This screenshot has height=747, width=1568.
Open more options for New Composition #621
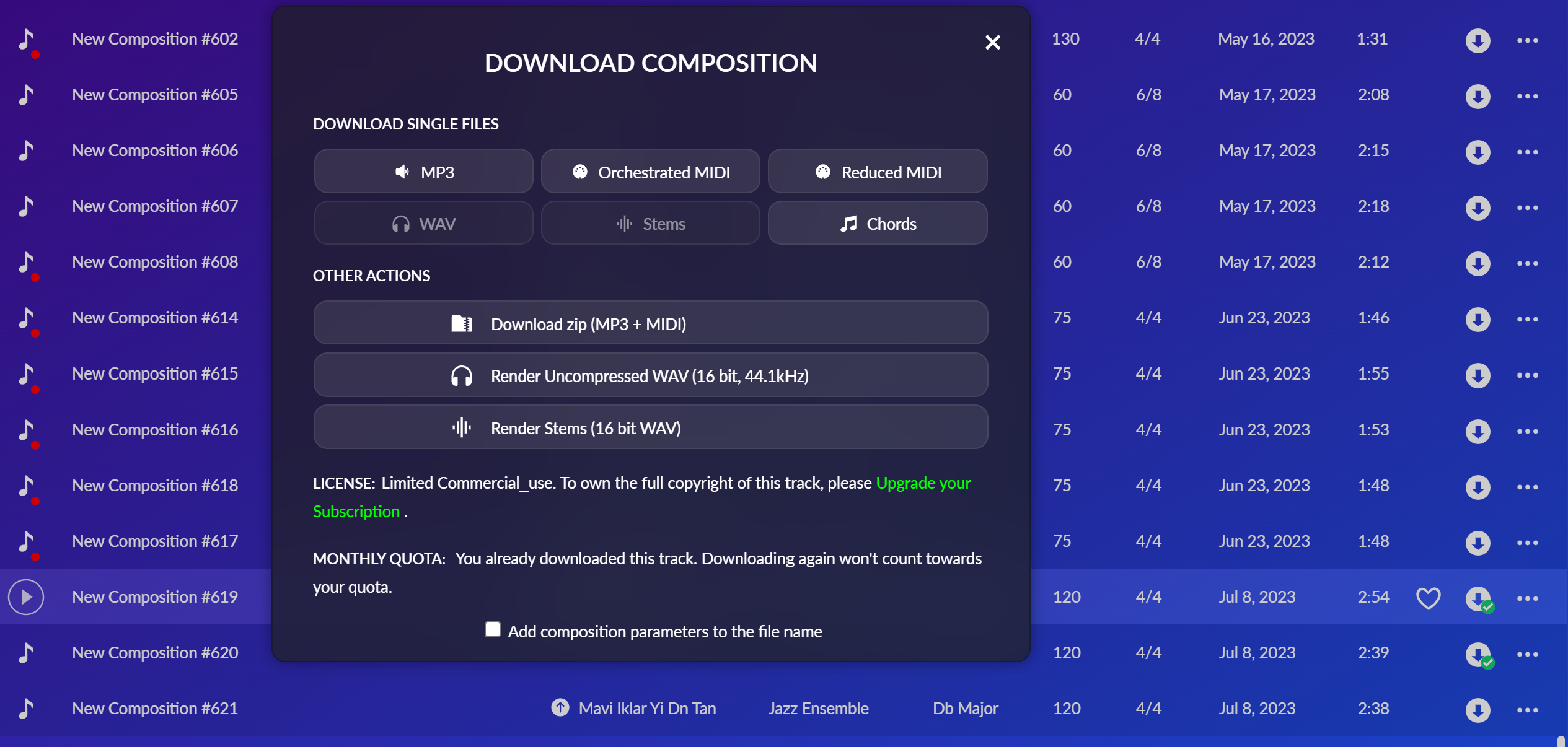click(1527, 710)
